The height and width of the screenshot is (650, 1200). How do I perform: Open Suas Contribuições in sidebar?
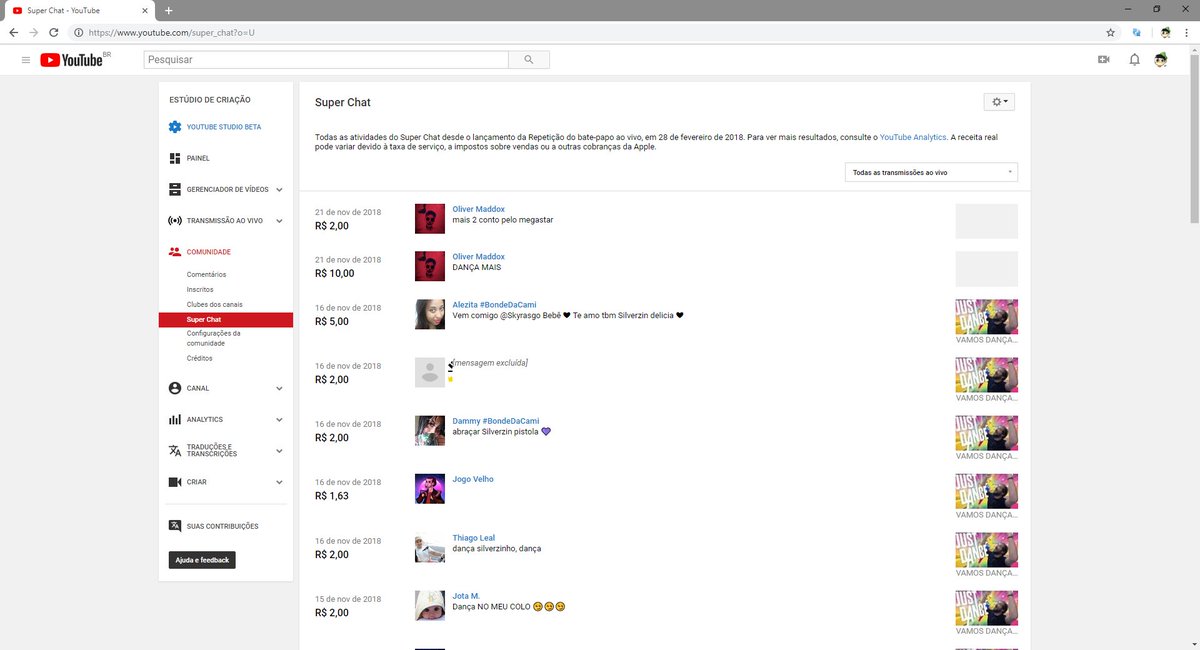[x=222, y=526]
